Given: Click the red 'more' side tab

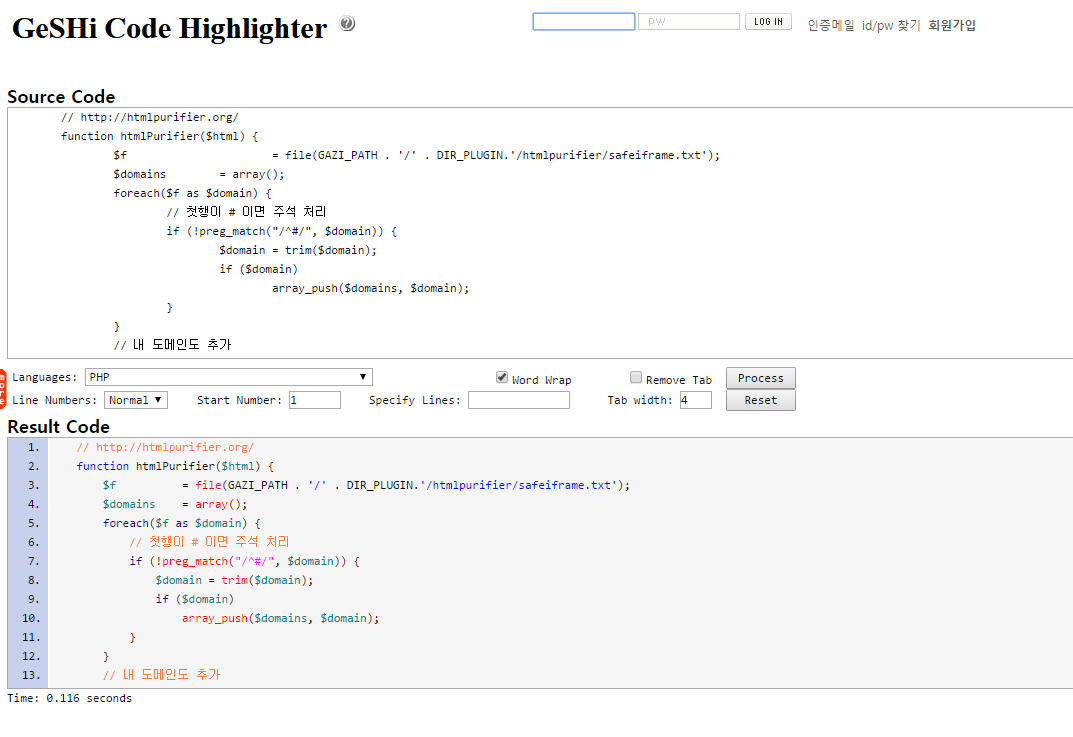Looking at the screenshot, I should pos(3,389).
